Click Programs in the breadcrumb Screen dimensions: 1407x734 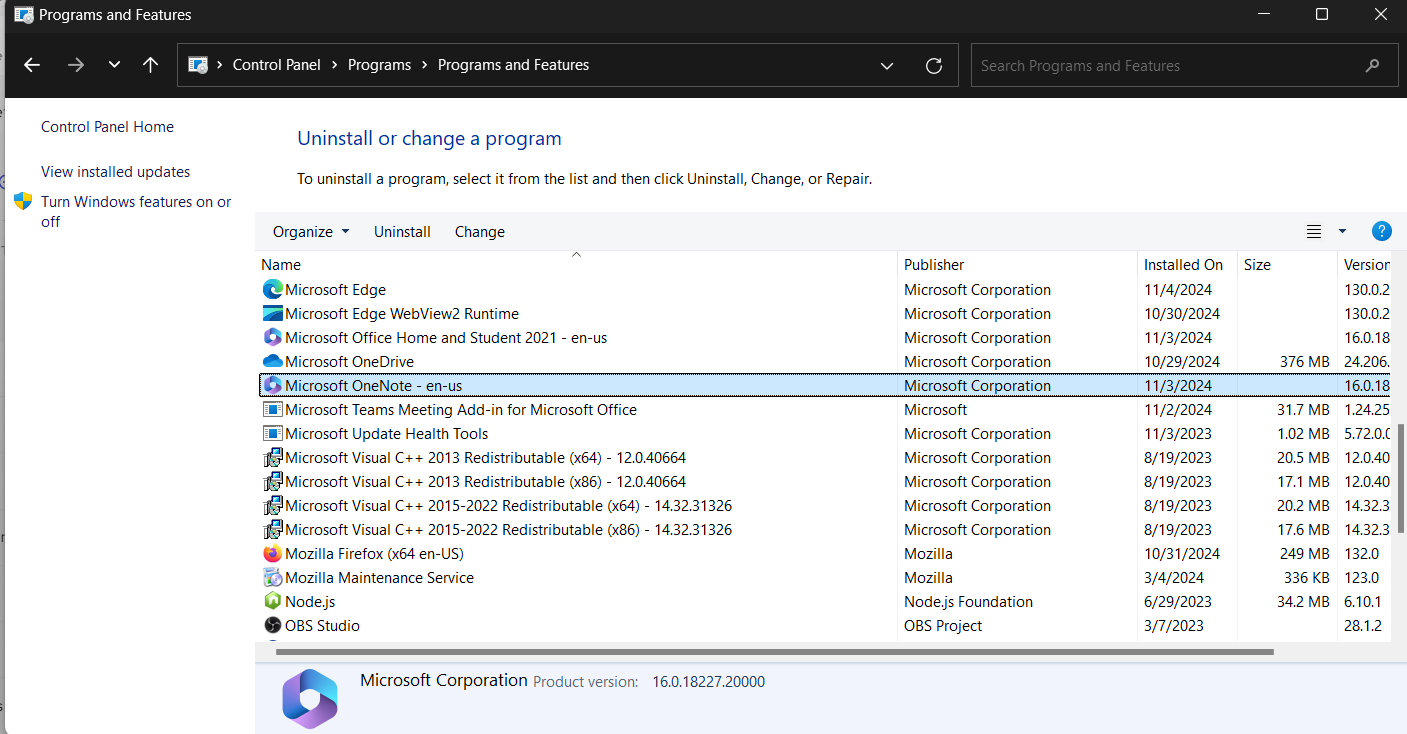point(379,65)
